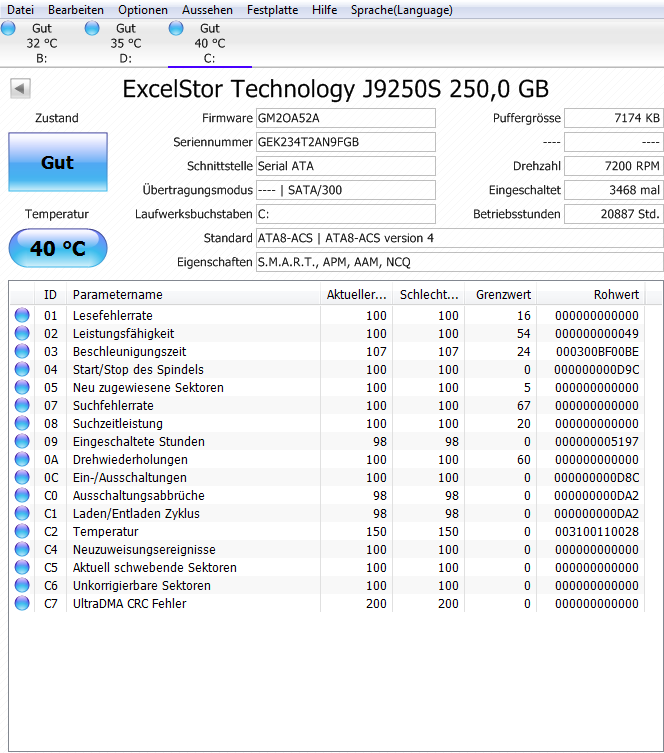Screen dimensions: 664x753
Task: Open the Festplatte menu
Action: (272, 10)
